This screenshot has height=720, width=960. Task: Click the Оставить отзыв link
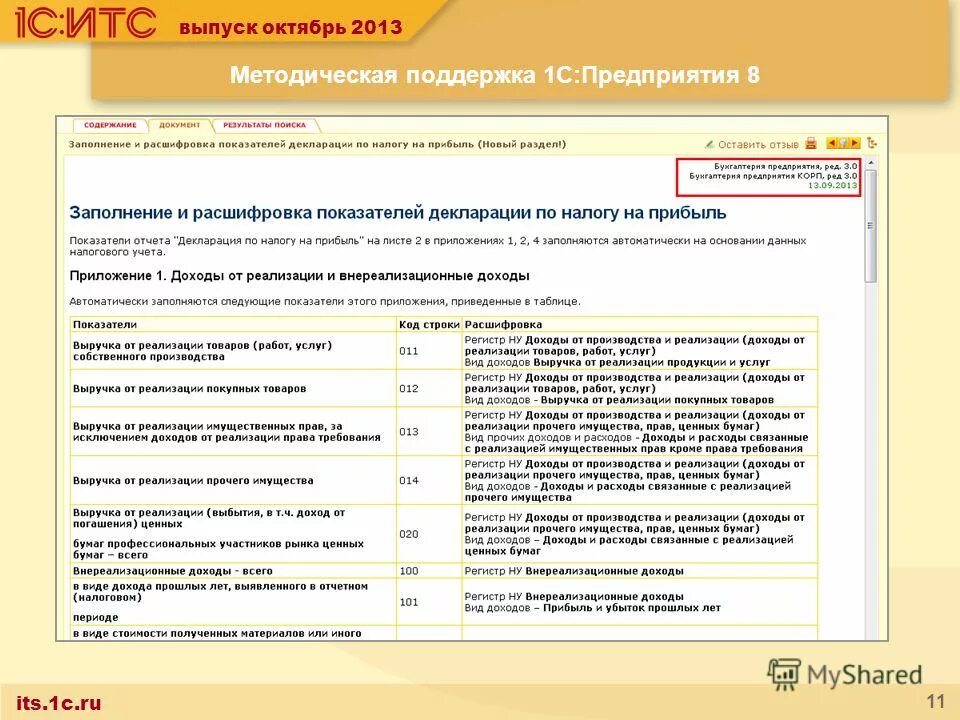click(758, 144)
